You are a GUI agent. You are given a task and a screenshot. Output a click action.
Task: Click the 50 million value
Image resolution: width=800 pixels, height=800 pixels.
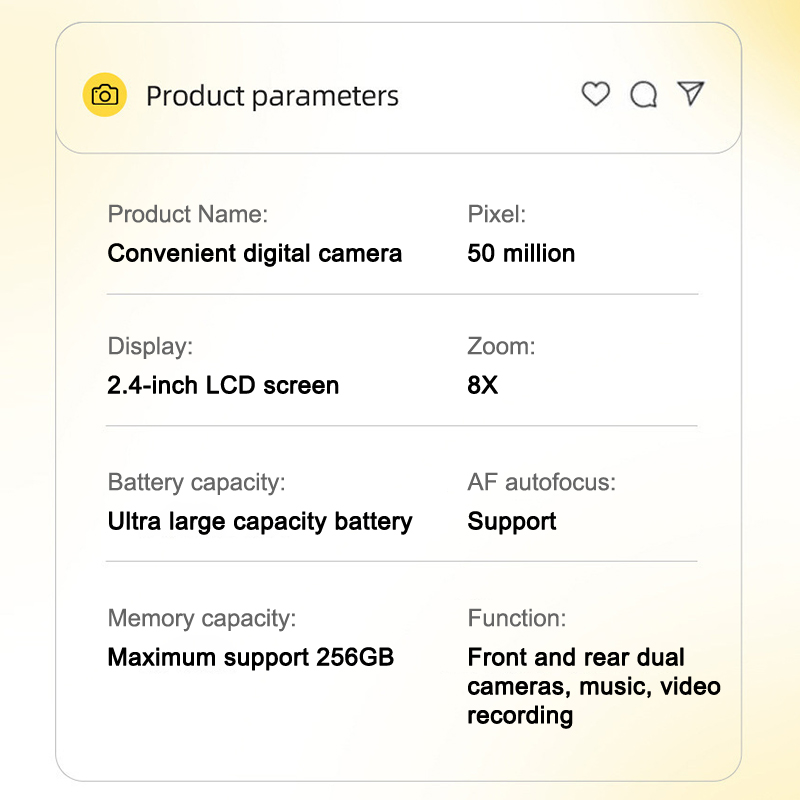521,253
